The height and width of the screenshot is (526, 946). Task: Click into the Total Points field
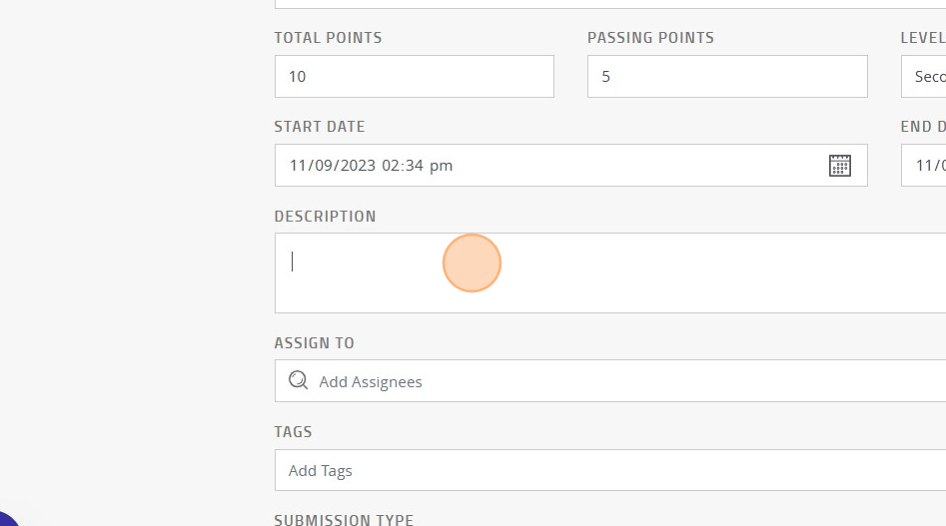coord(414,77)
